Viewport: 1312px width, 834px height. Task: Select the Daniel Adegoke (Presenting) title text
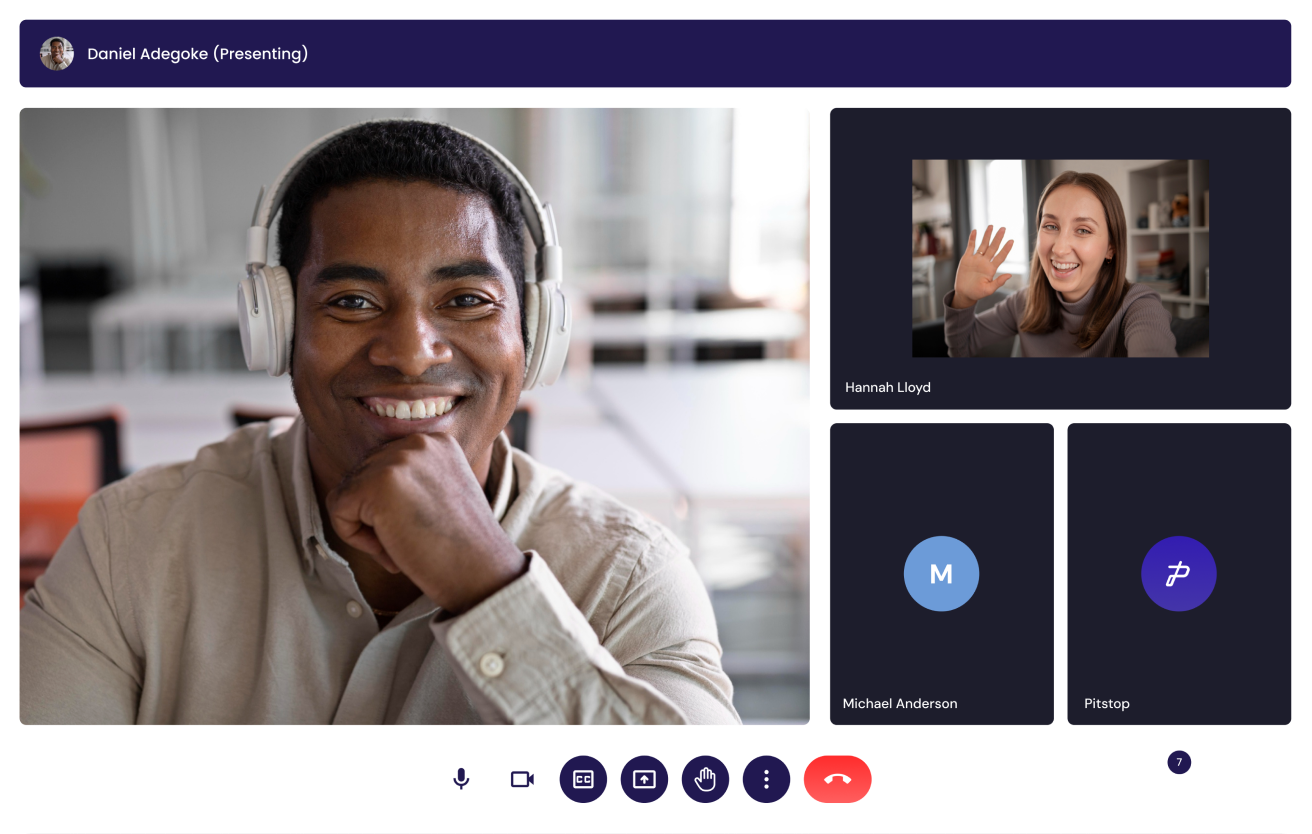tap(197, 54)
